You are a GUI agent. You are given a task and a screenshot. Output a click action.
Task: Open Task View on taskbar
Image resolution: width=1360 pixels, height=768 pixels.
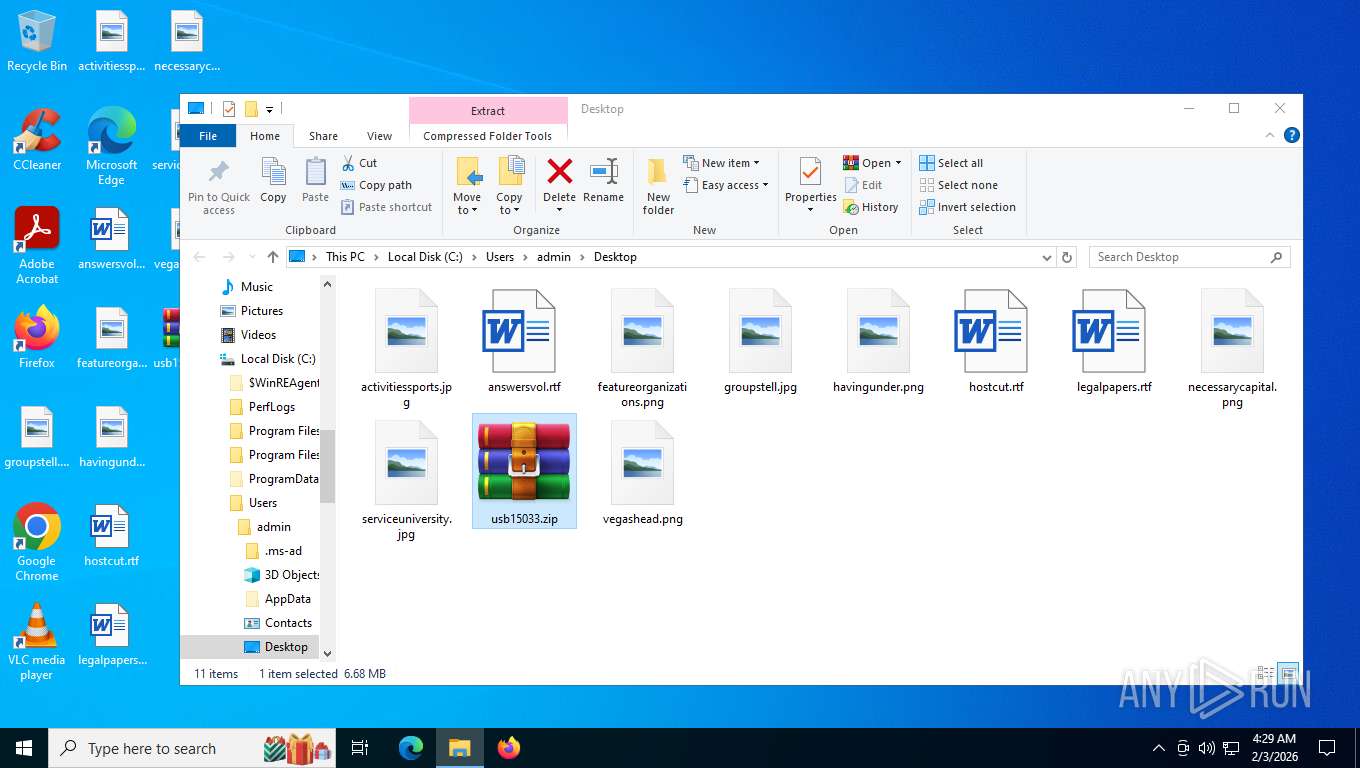point(360,748)
